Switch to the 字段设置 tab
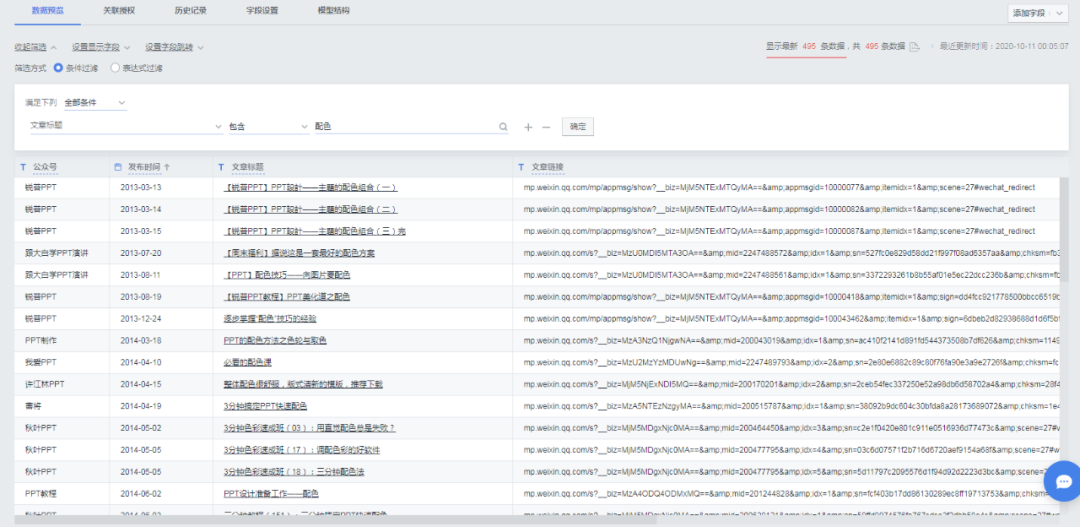 262,11
